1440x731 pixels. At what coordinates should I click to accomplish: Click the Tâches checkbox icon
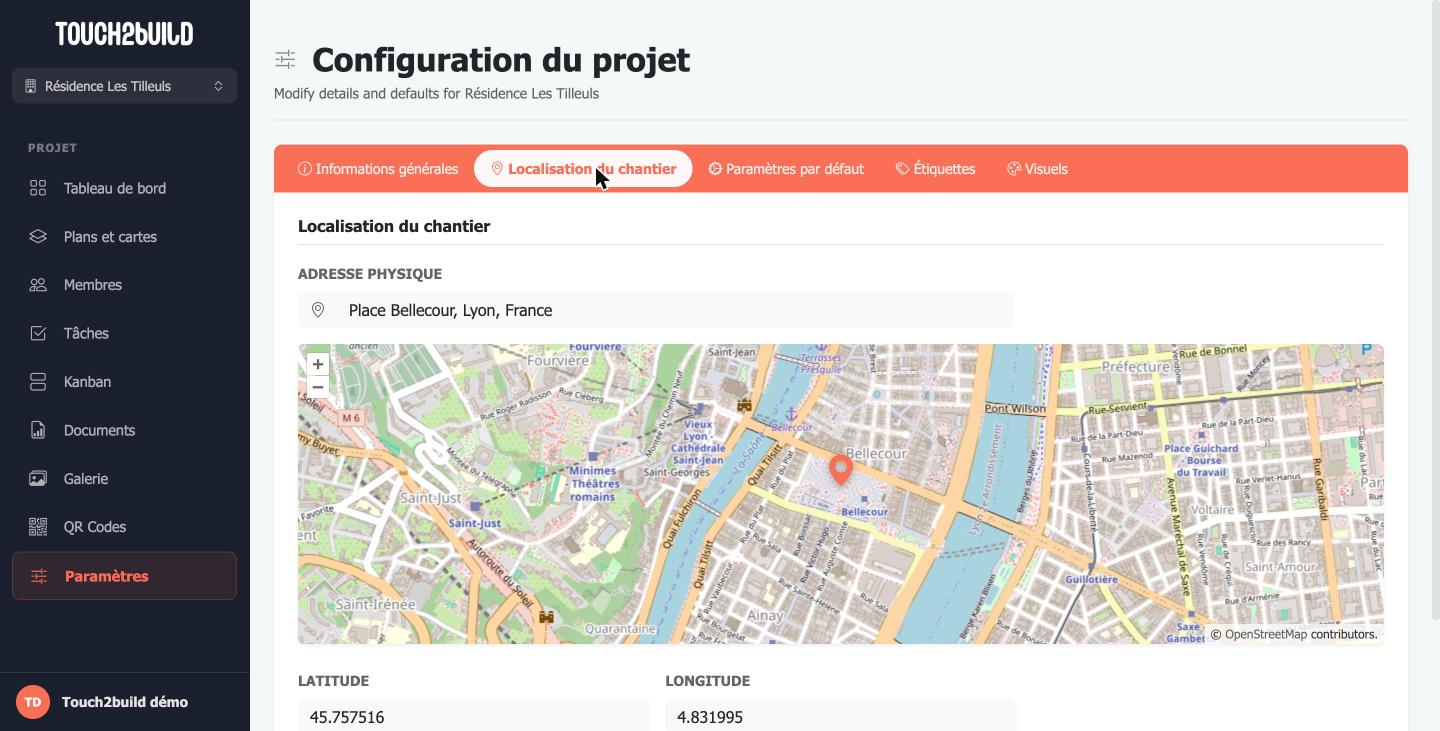coord(38,333)
